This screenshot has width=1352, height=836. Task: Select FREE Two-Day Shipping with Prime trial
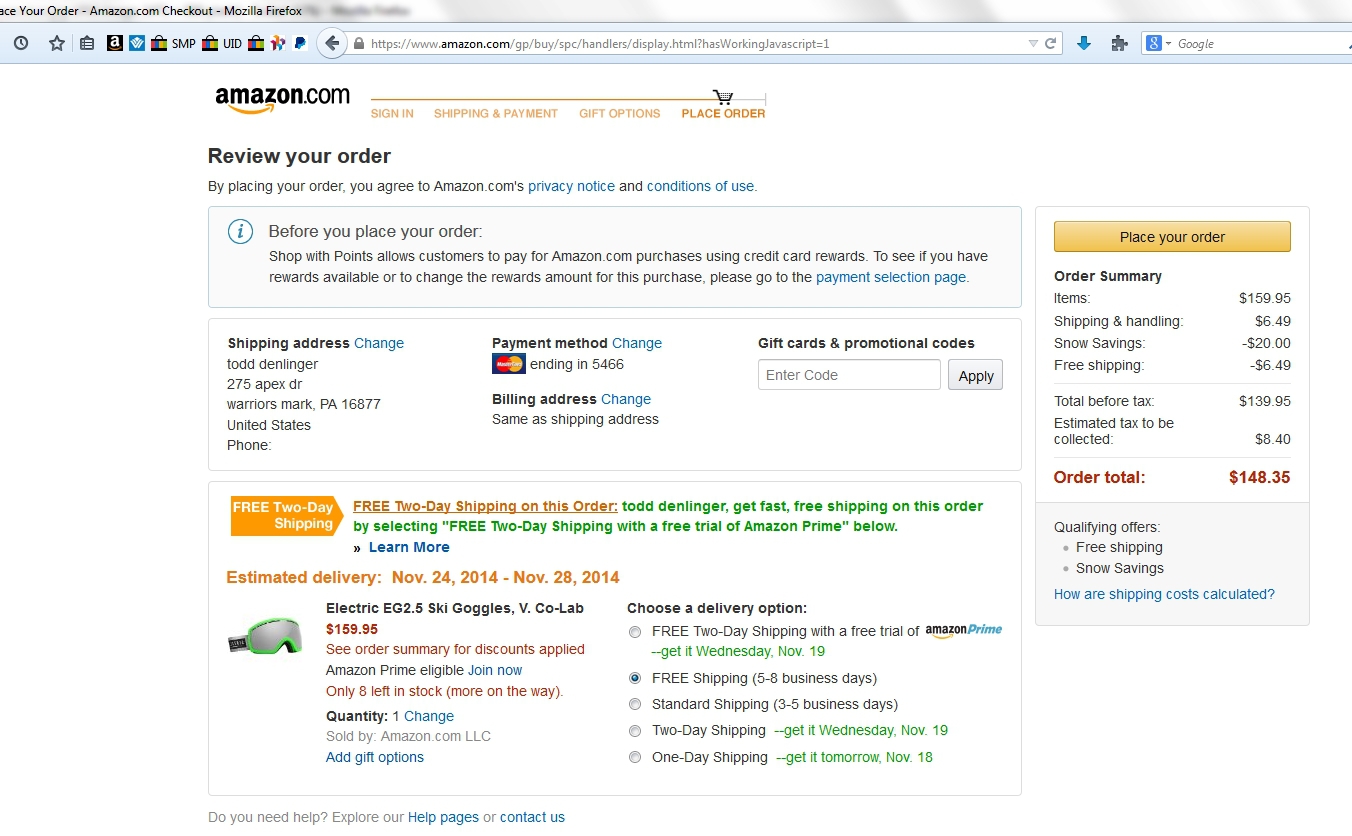(635, 632)
